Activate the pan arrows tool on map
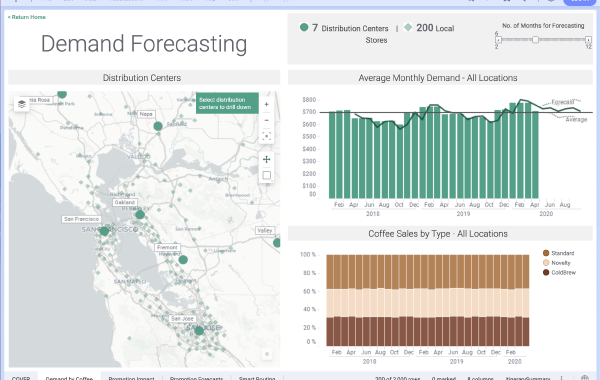The height and width of the screenshot is (380, 600). (x=267, y=159)
